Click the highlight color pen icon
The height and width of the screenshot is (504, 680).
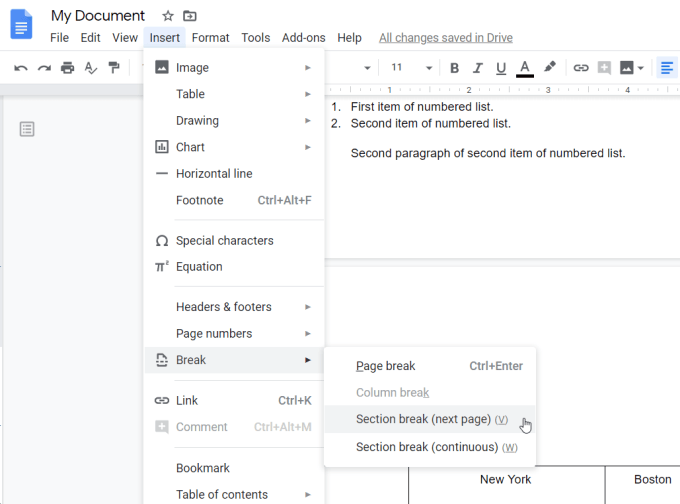549,68
